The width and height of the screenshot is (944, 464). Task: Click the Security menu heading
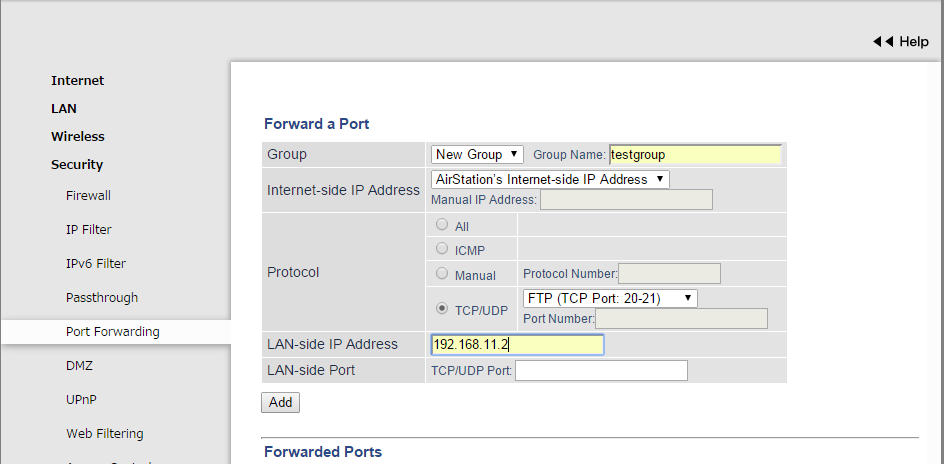(77, 165)
